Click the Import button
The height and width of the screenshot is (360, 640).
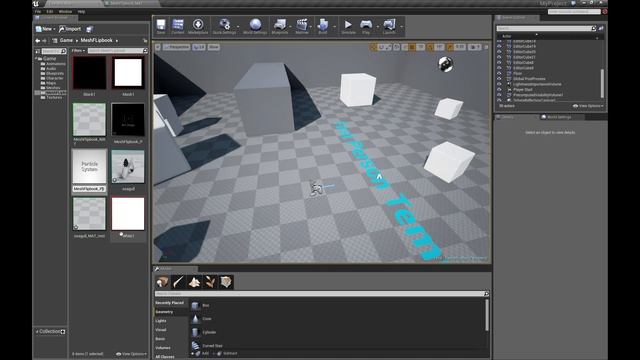tap(70, 29)
